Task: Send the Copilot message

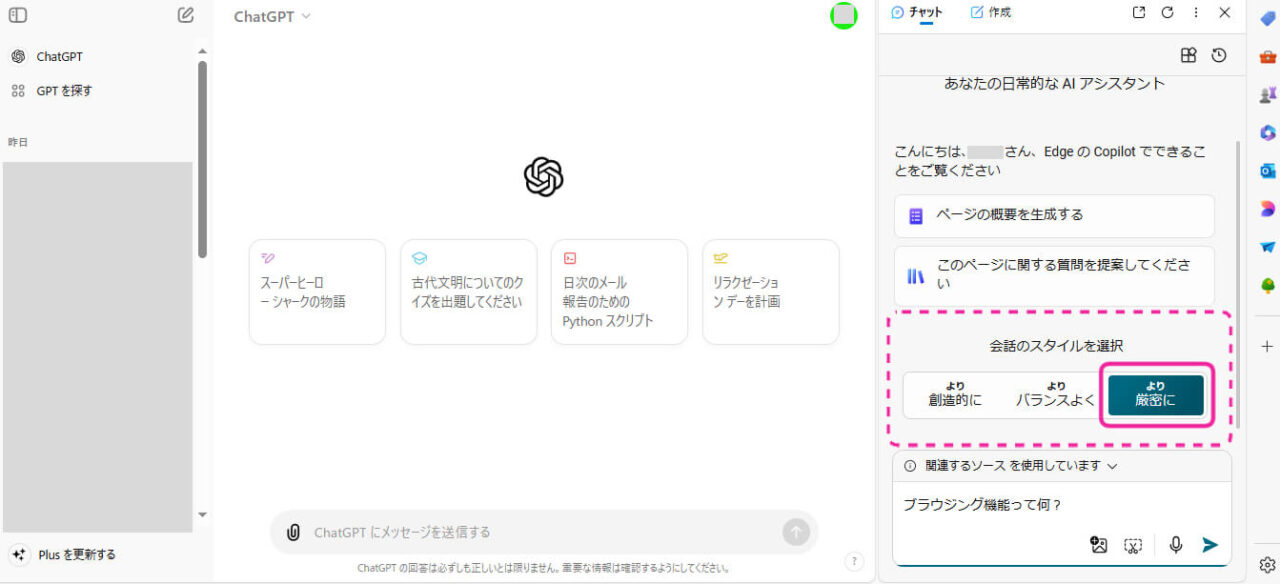Action: (x=1210, y=545)
